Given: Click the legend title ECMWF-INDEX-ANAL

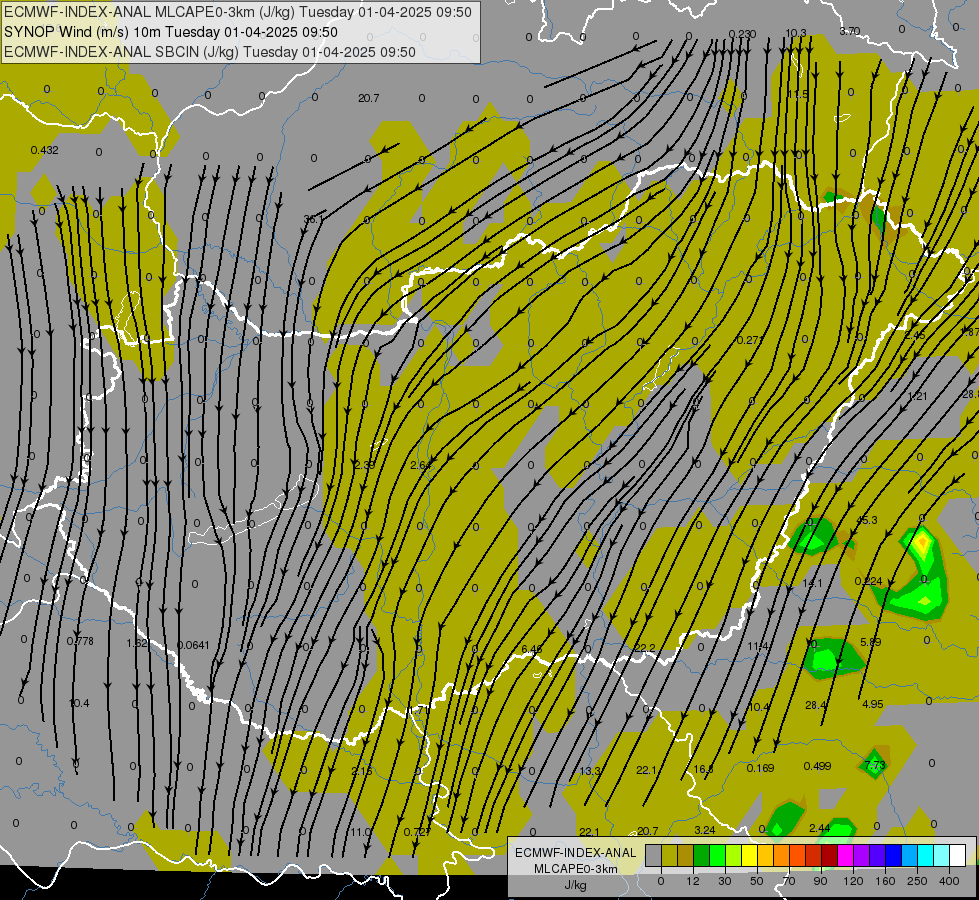Looking at the screenshot, I should 575,853.
